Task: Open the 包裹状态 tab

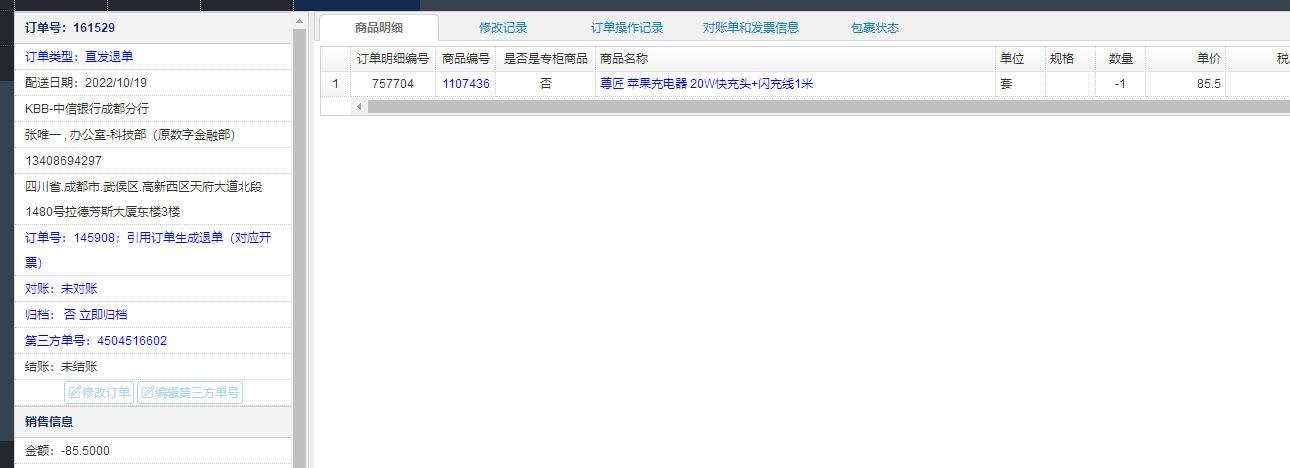Action: point(875,28)
